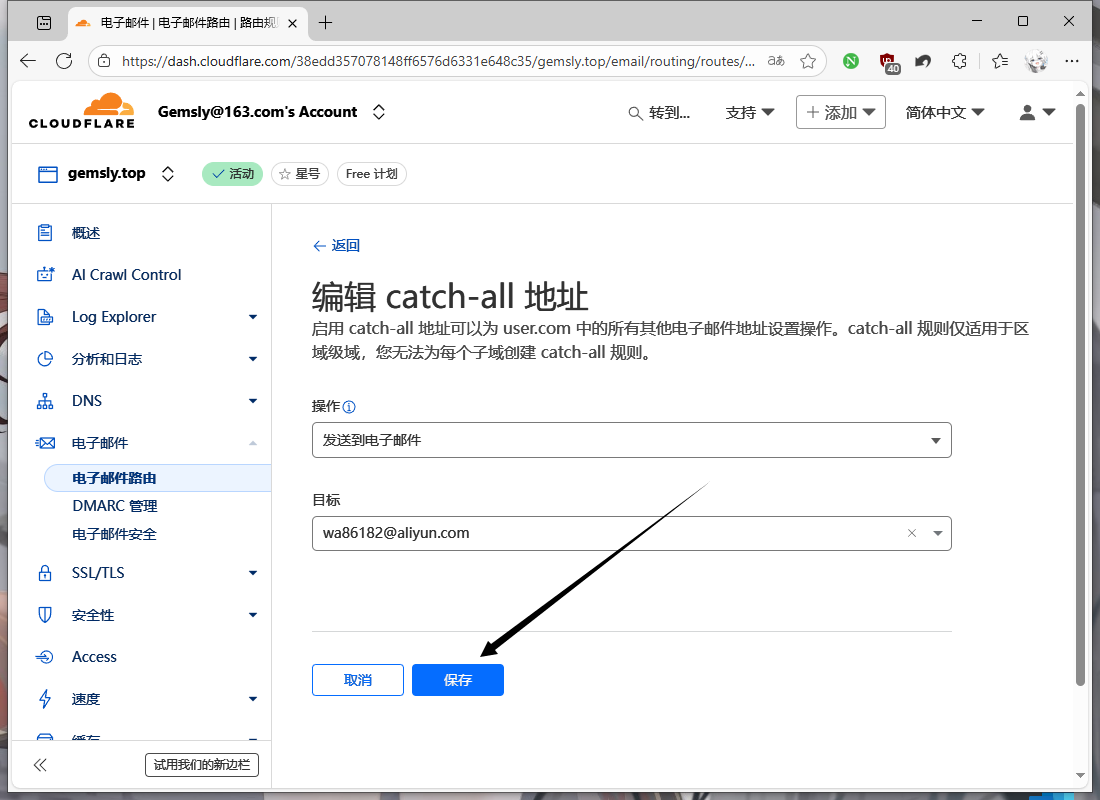Screen dimensions: 1100x800
Task: Open the search 转到 magnifier
Action: pos(635,113)
